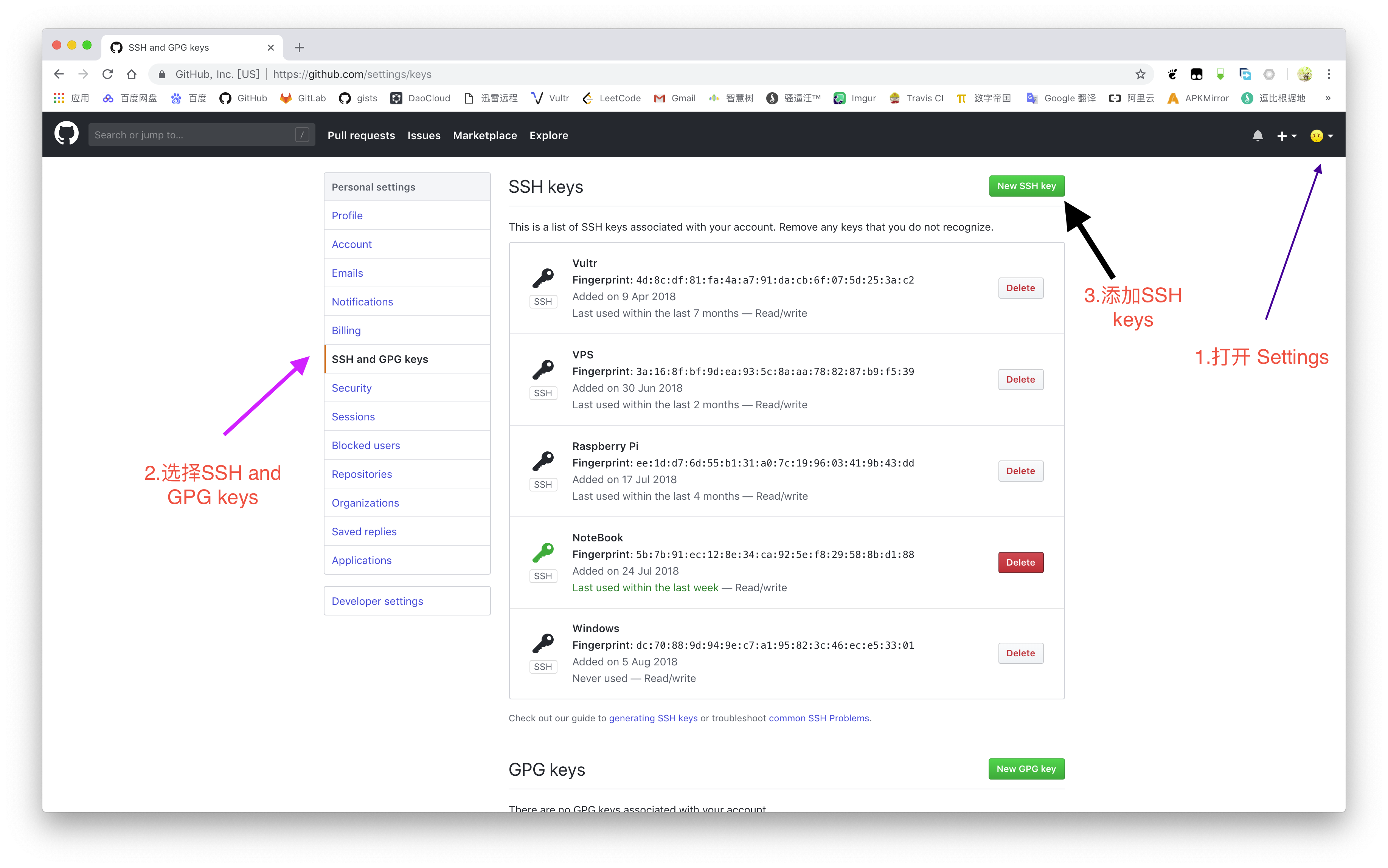Viewport: 1388px width, 868px height.
Task: Expand the plus create-new dropdown in header
Action: [x=1286, y=136]
